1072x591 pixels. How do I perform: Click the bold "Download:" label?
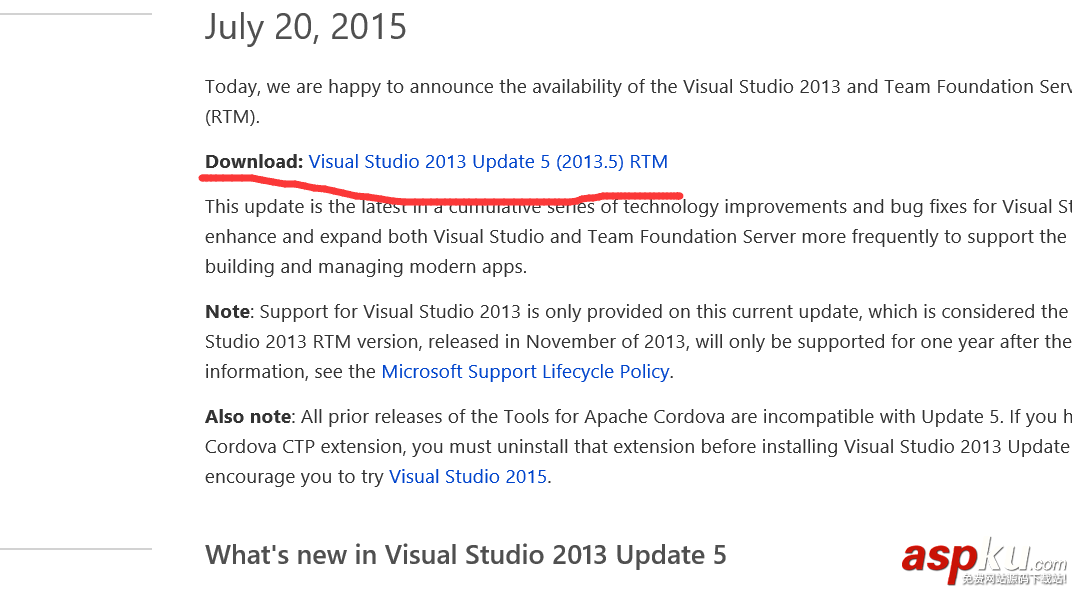tap(254, 162)
